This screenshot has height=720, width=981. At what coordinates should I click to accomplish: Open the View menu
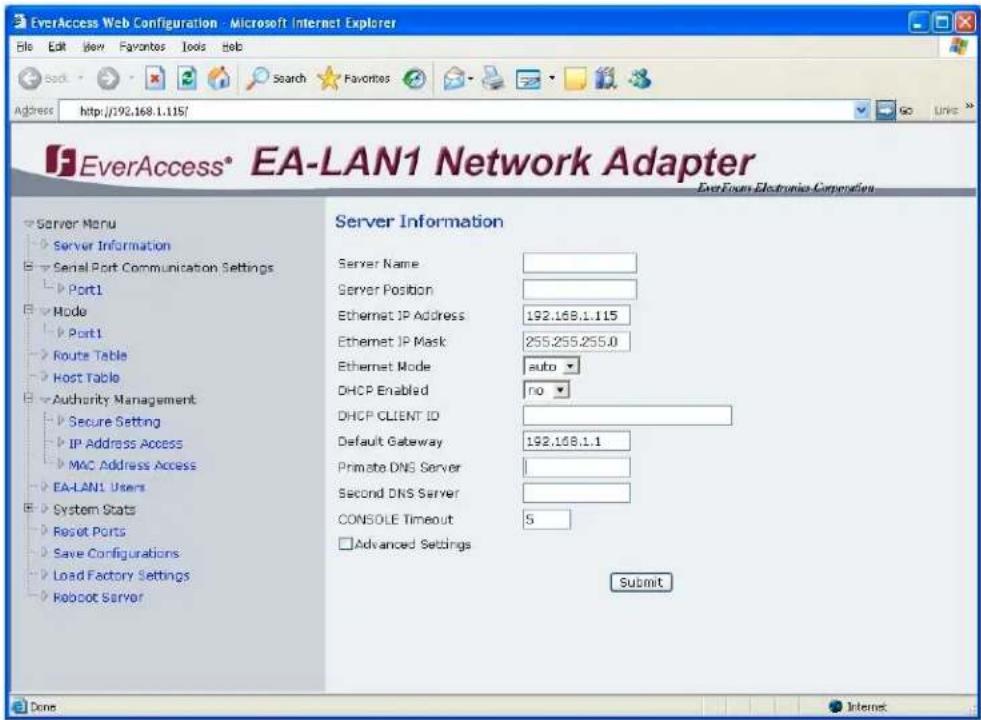[x=94, y=46]
